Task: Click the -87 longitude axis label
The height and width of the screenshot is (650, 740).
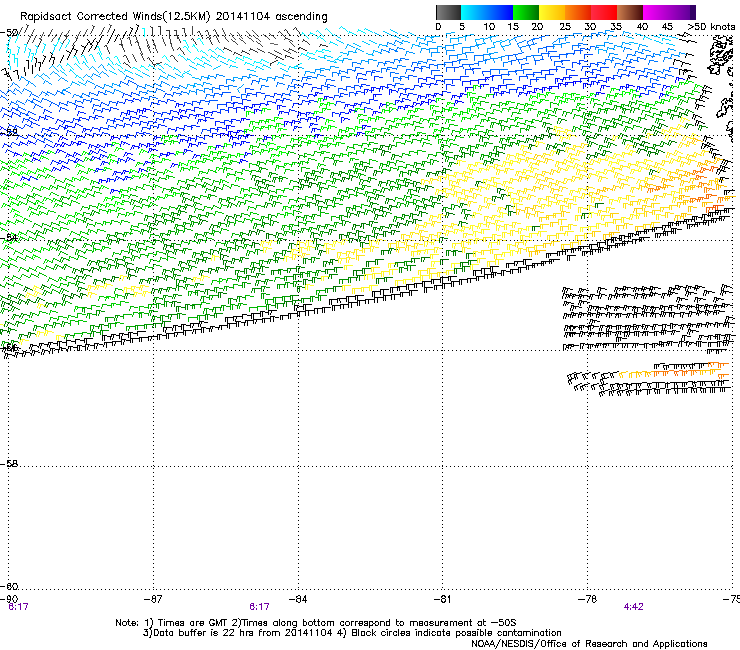Action: [153, 599]
